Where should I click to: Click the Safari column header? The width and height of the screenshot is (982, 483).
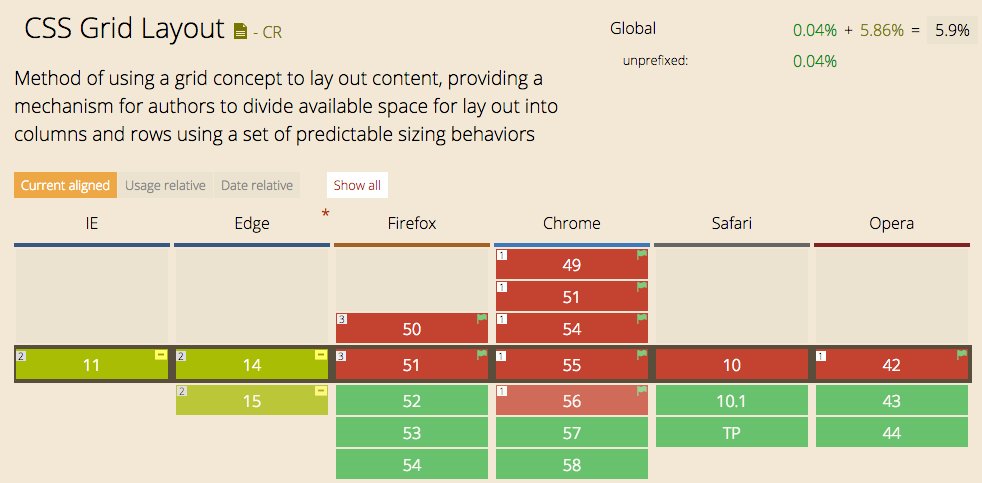[x=731, y=223]
